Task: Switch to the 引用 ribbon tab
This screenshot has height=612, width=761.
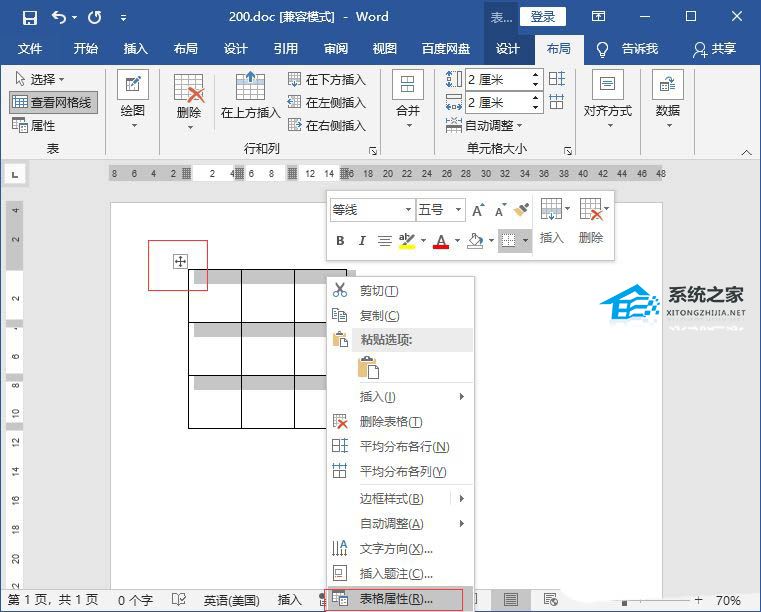Action: coord(285,49)
